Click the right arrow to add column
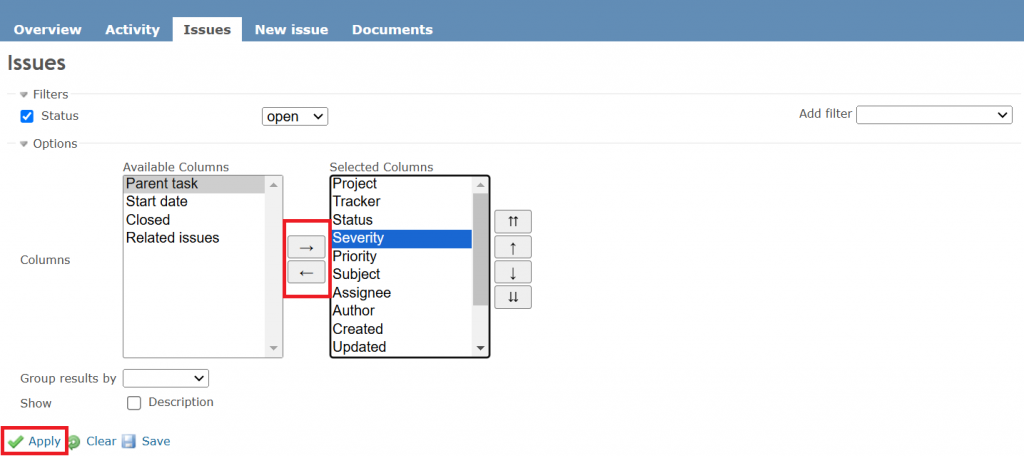Image resolution: width=1024 pixels, height=456 pixels. [x=306, y=246]
